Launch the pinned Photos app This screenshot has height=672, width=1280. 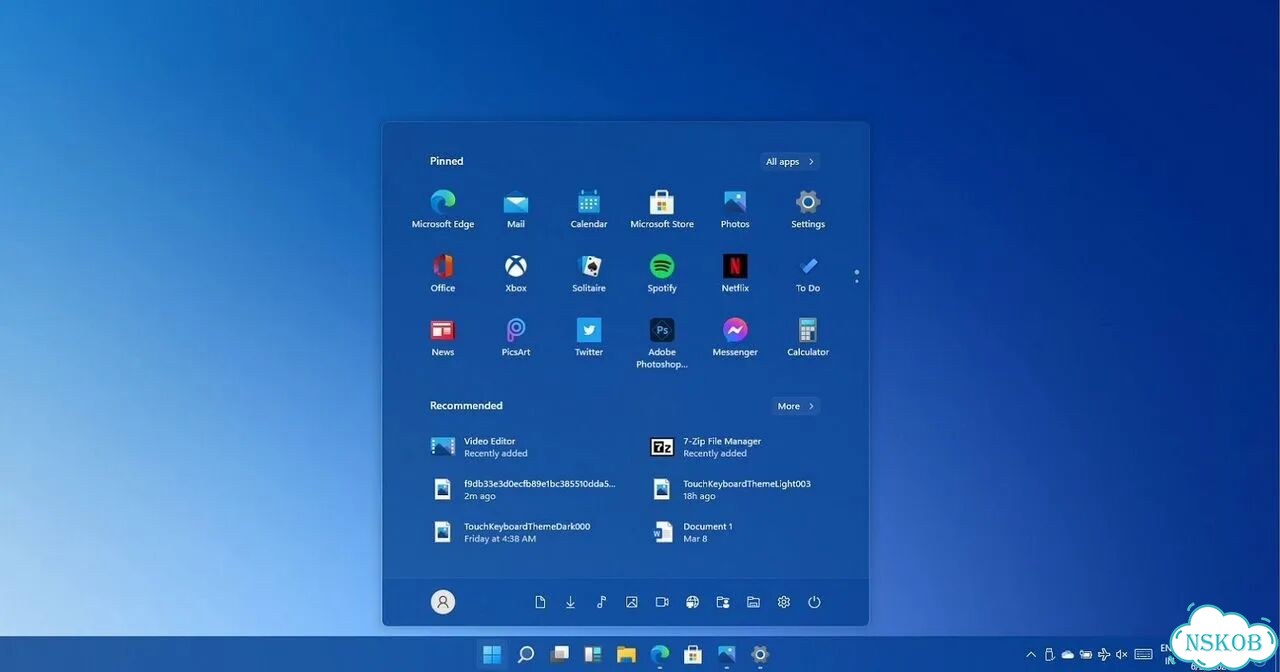point(735,210)
